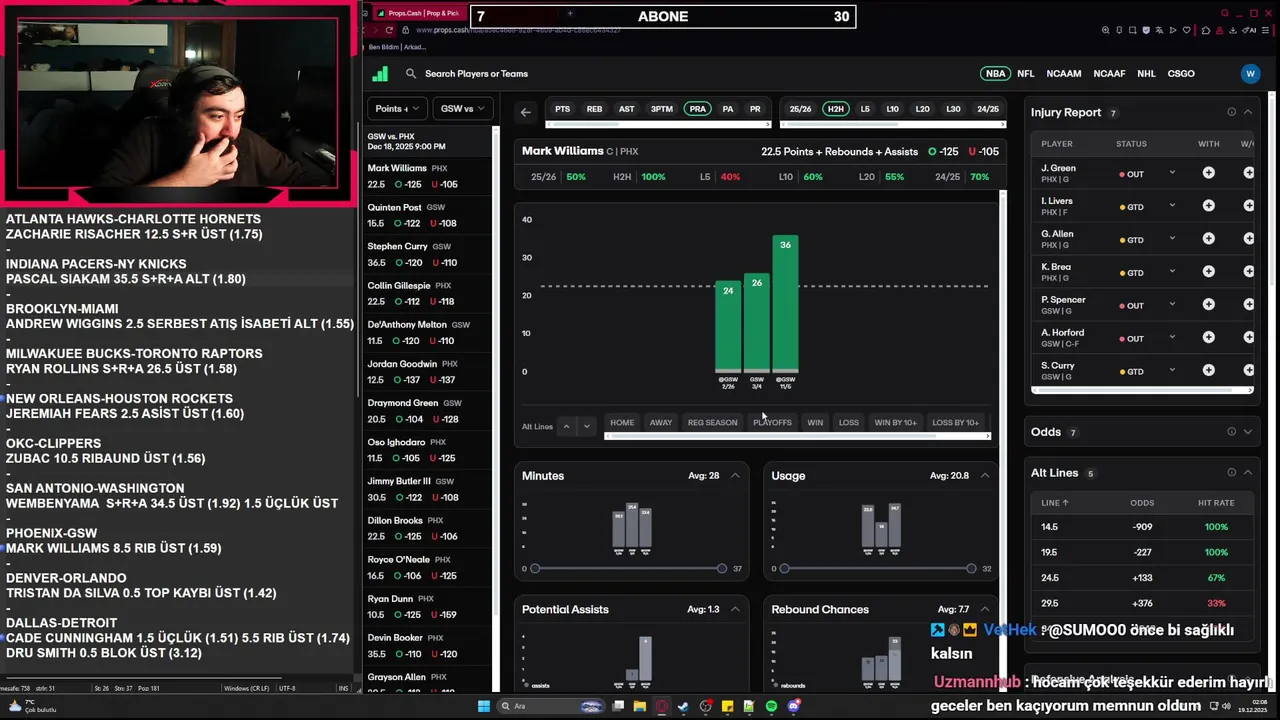Click the Windows taskbar search box

tap(551, 706)
